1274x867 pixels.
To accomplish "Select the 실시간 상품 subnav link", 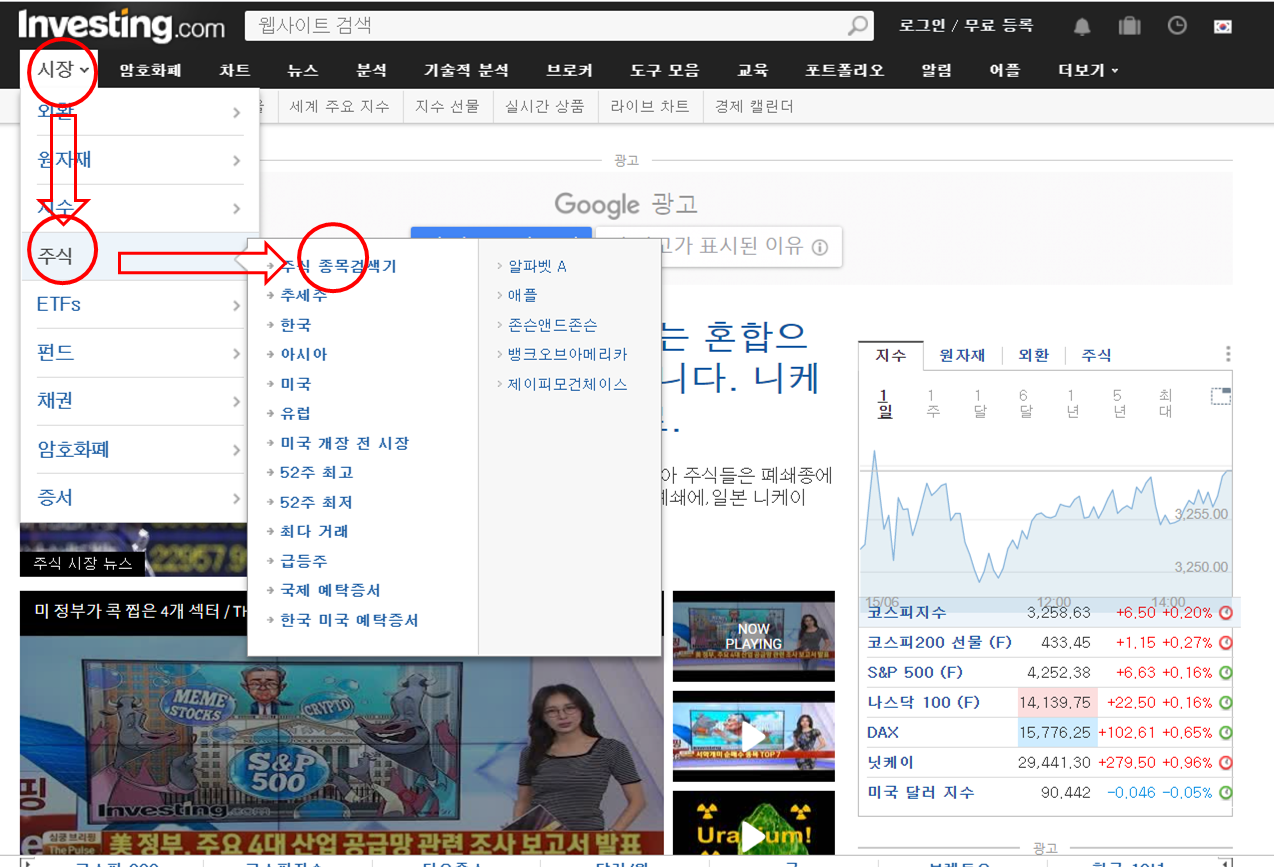I will click(545, 106).
